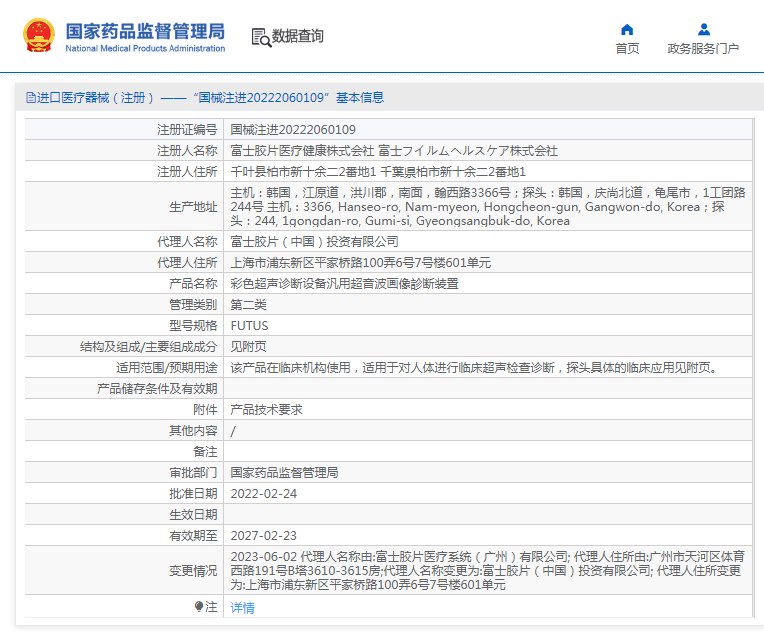The height and width of the screenshot is (632, 764).
Task: Click the registrant address 千叶县柏市 value
Action: tap(378, 172)
